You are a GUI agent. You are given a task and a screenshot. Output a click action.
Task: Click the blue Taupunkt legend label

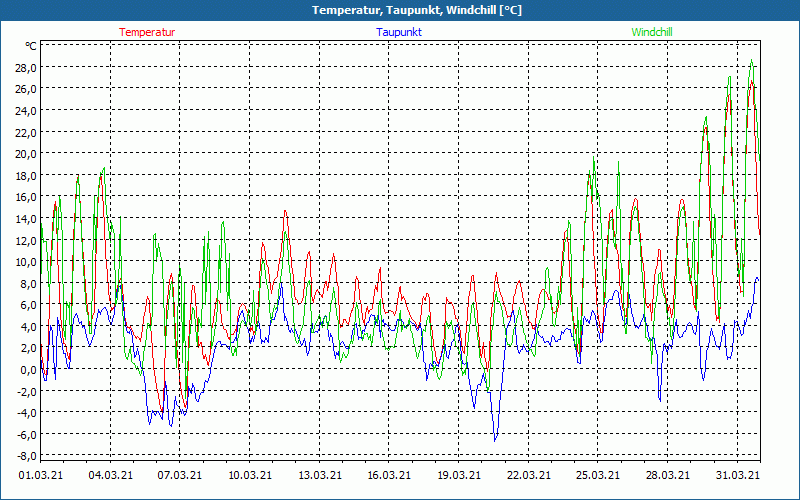(399, 32)
